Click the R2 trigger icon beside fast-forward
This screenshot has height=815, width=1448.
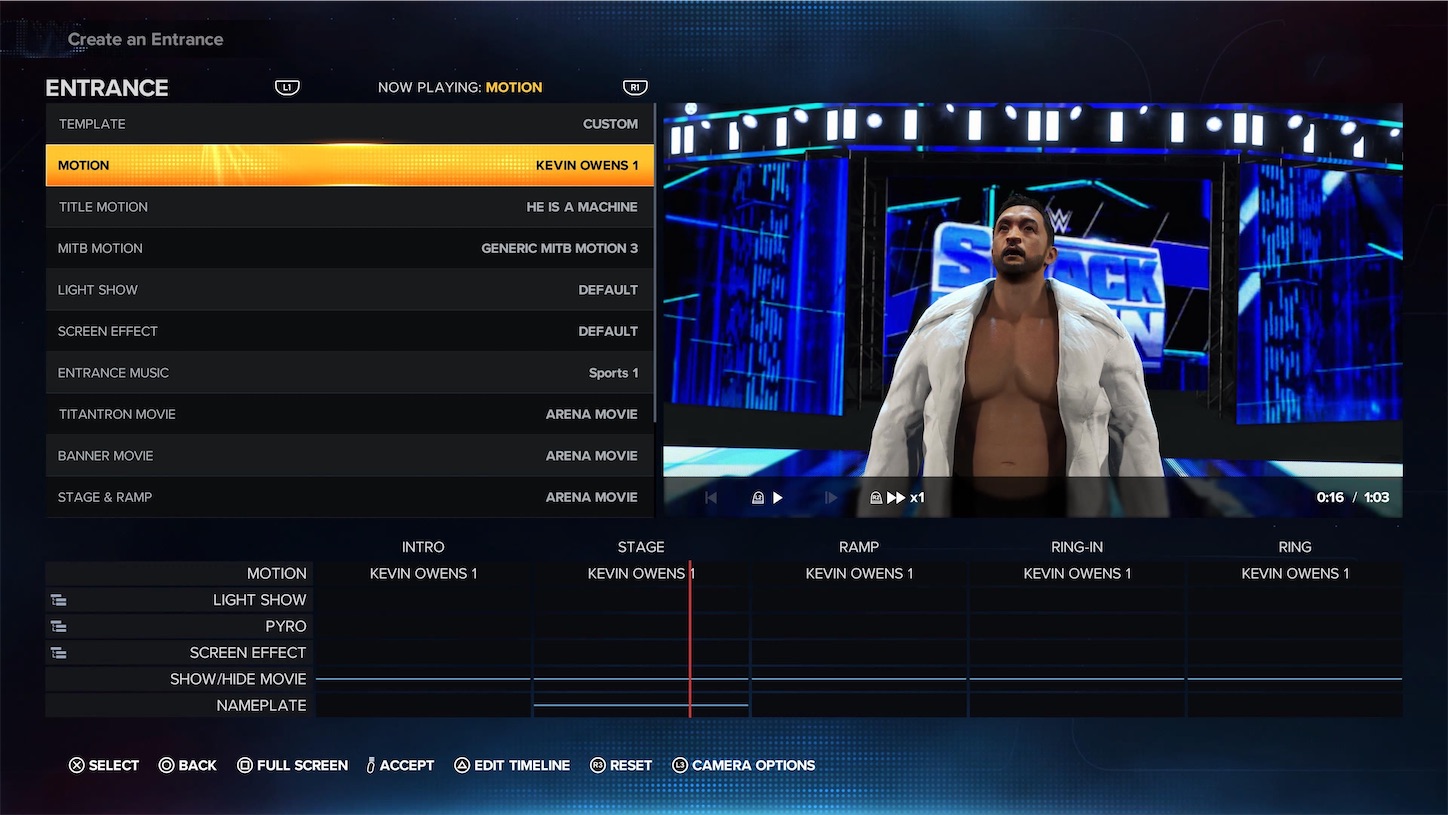[x=877, y=498]
